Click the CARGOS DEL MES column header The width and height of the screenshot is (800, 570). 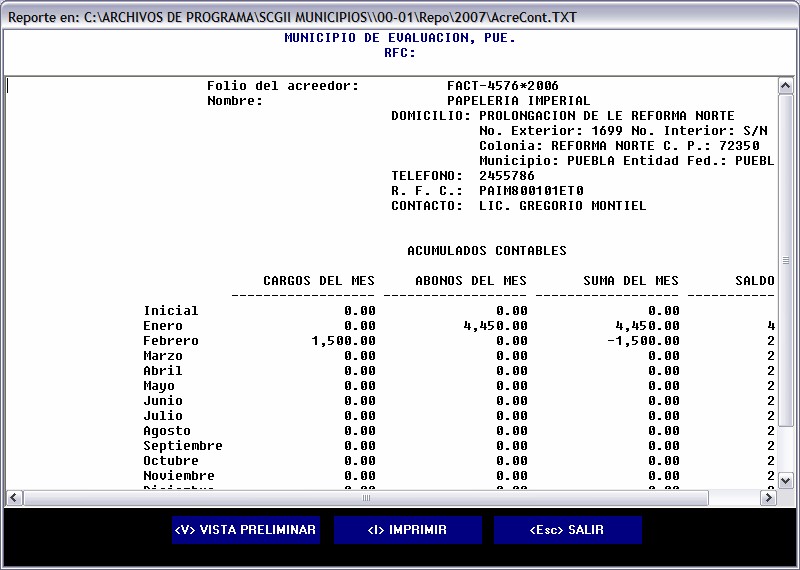pyautogui.click(x=319, y=281)
